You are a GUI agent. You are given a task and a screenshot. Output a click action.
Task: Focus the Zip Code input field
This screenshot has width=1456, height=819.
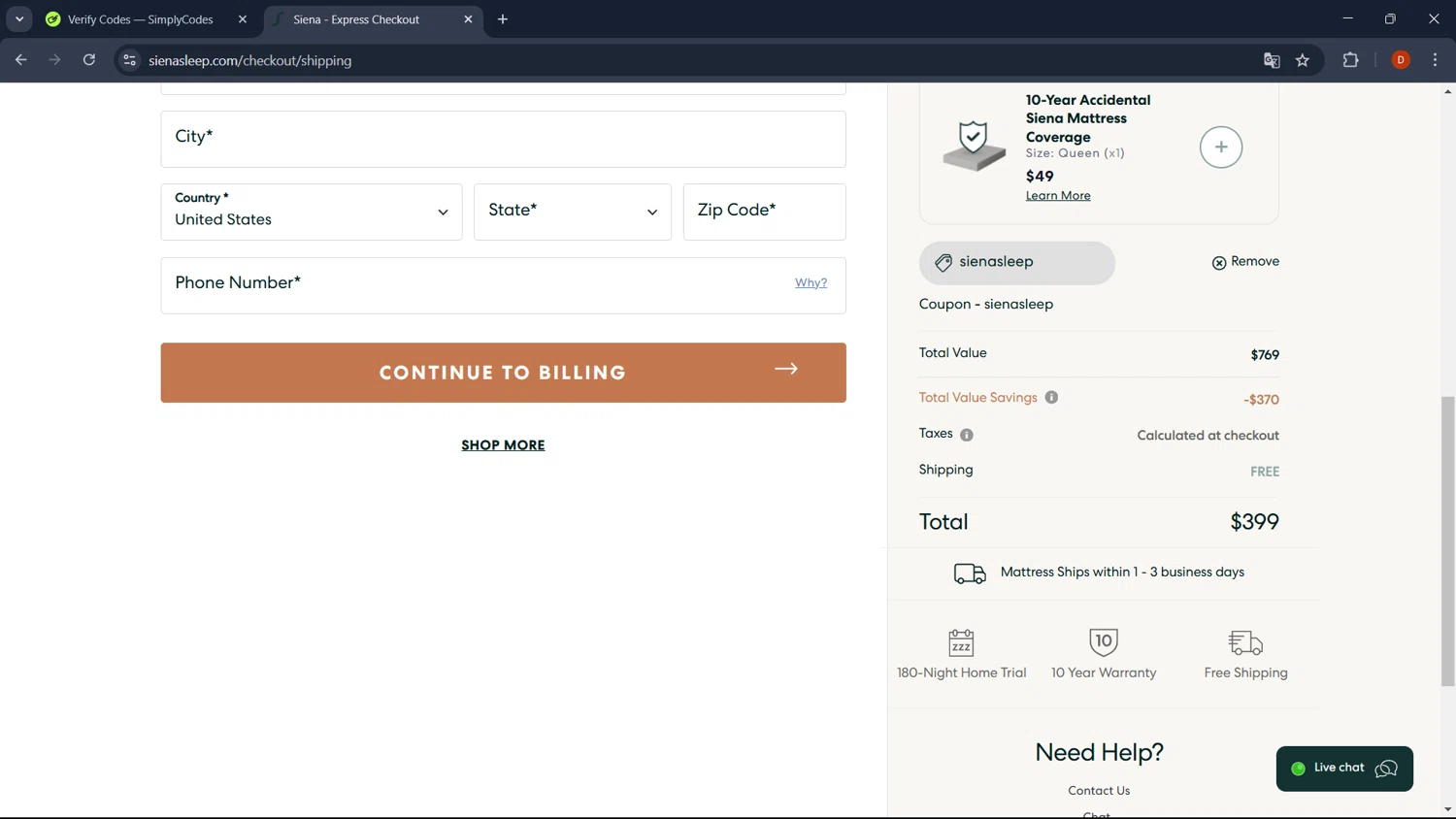(764, 212)
